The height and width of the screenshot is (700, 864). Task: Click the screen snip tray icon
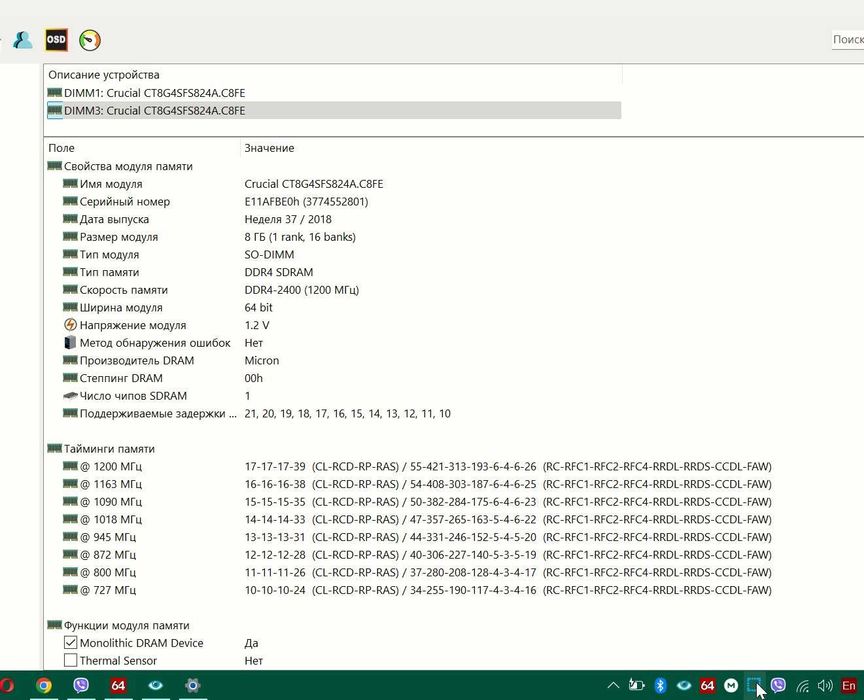pos(754,685)
